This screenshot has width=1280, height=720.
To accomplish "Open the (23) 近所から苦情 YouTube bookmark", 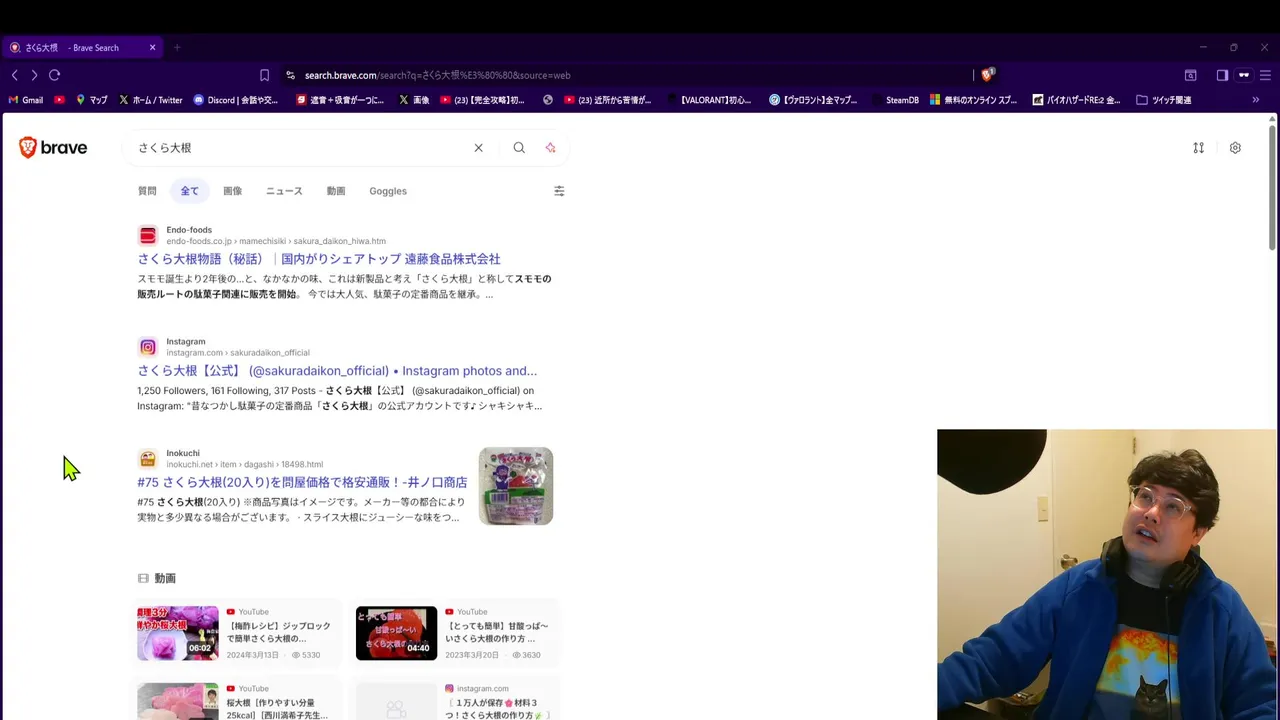I will 608,100.
